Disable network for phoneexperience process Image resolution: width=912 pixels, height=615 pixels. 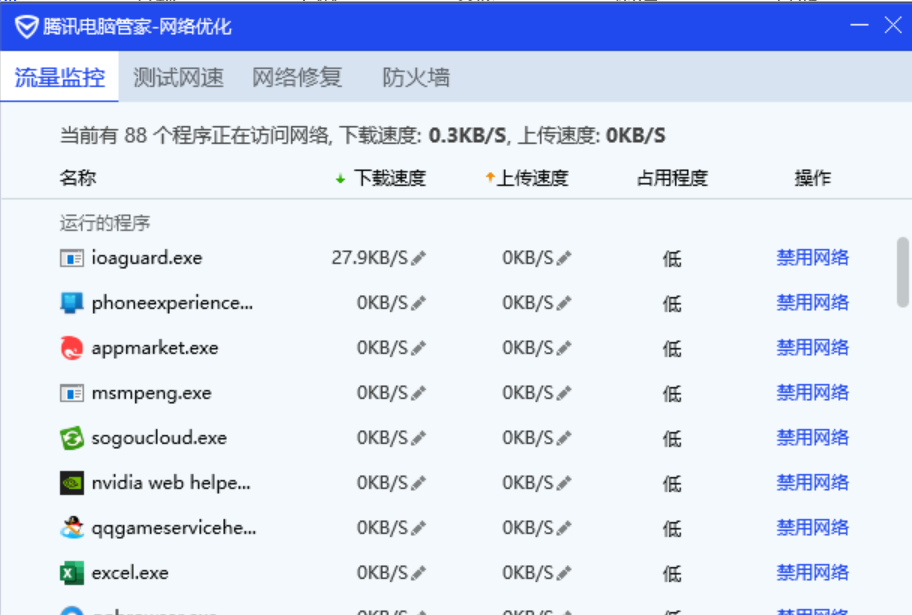[812, 302]
